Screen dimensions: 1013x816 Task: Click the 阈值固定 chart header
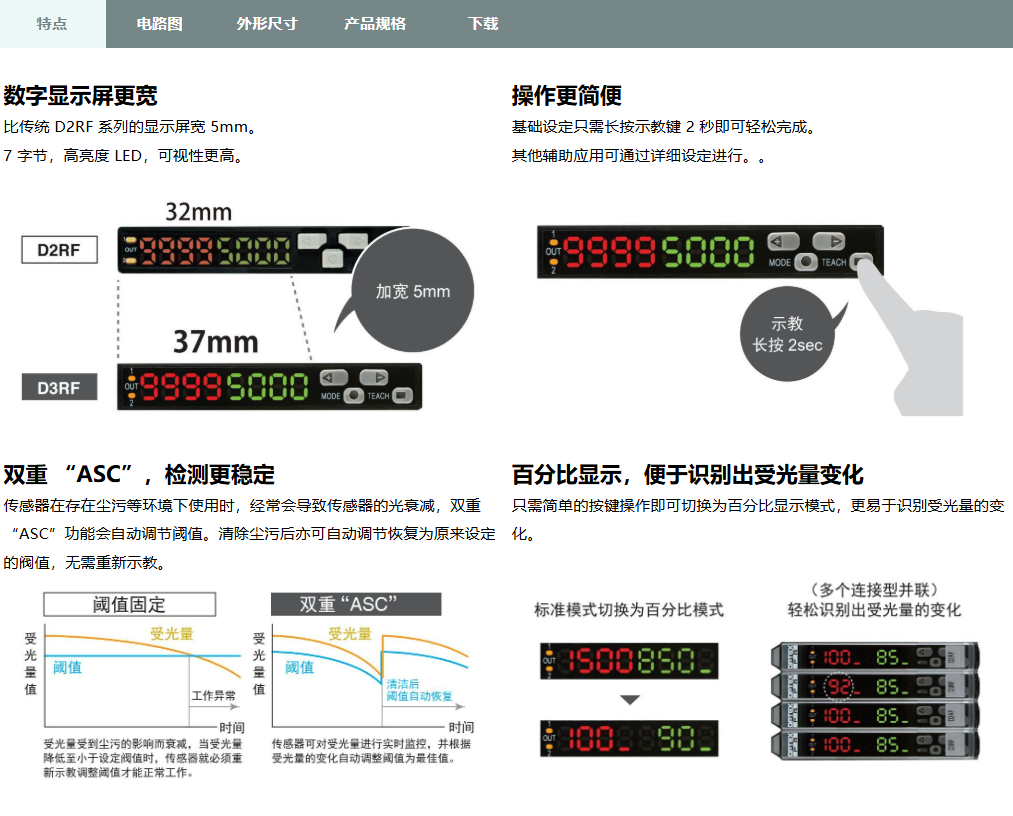pyautogui.click(x=130, y=604)
